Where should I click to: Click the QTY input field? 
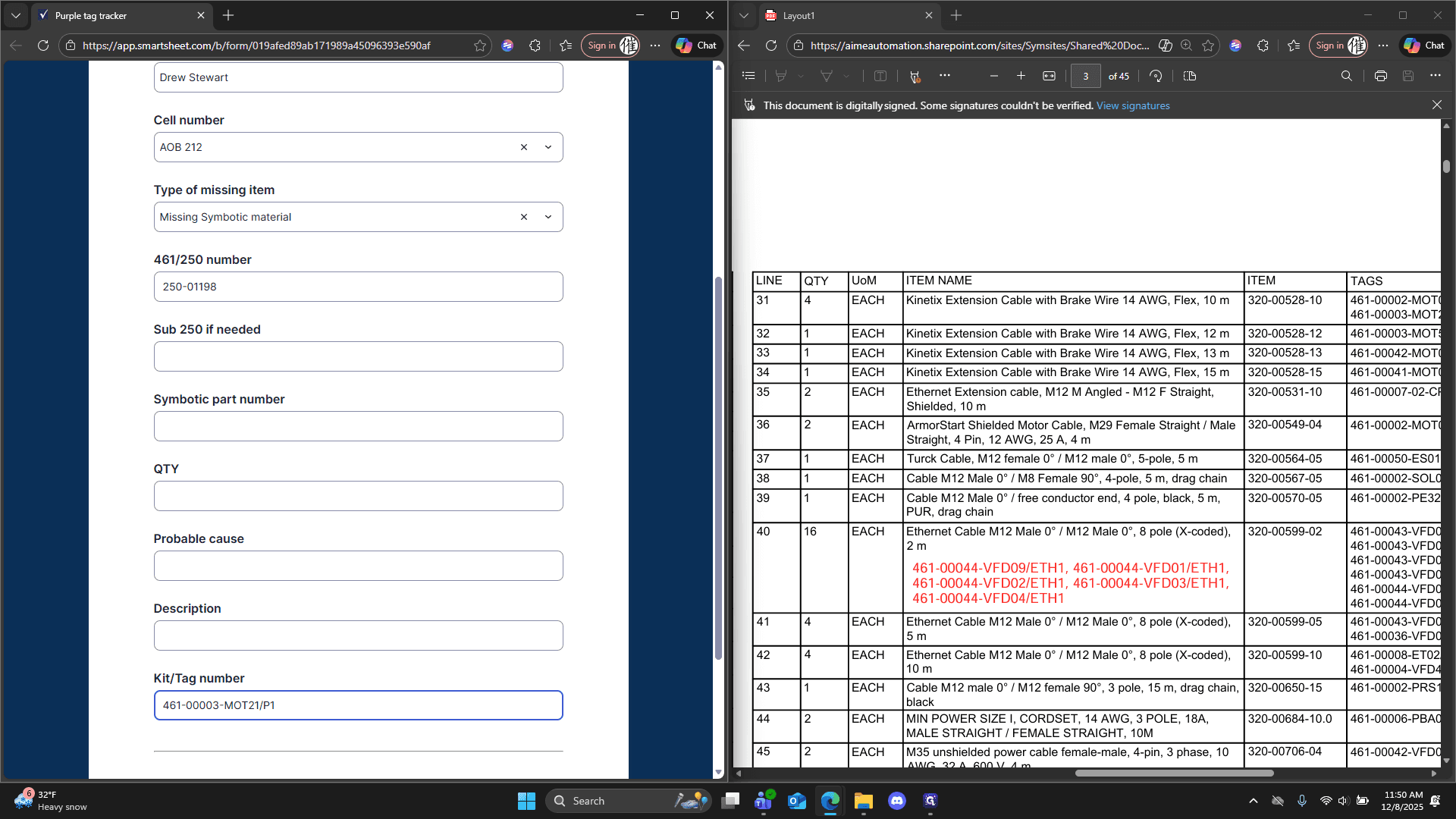pos(358,496)
